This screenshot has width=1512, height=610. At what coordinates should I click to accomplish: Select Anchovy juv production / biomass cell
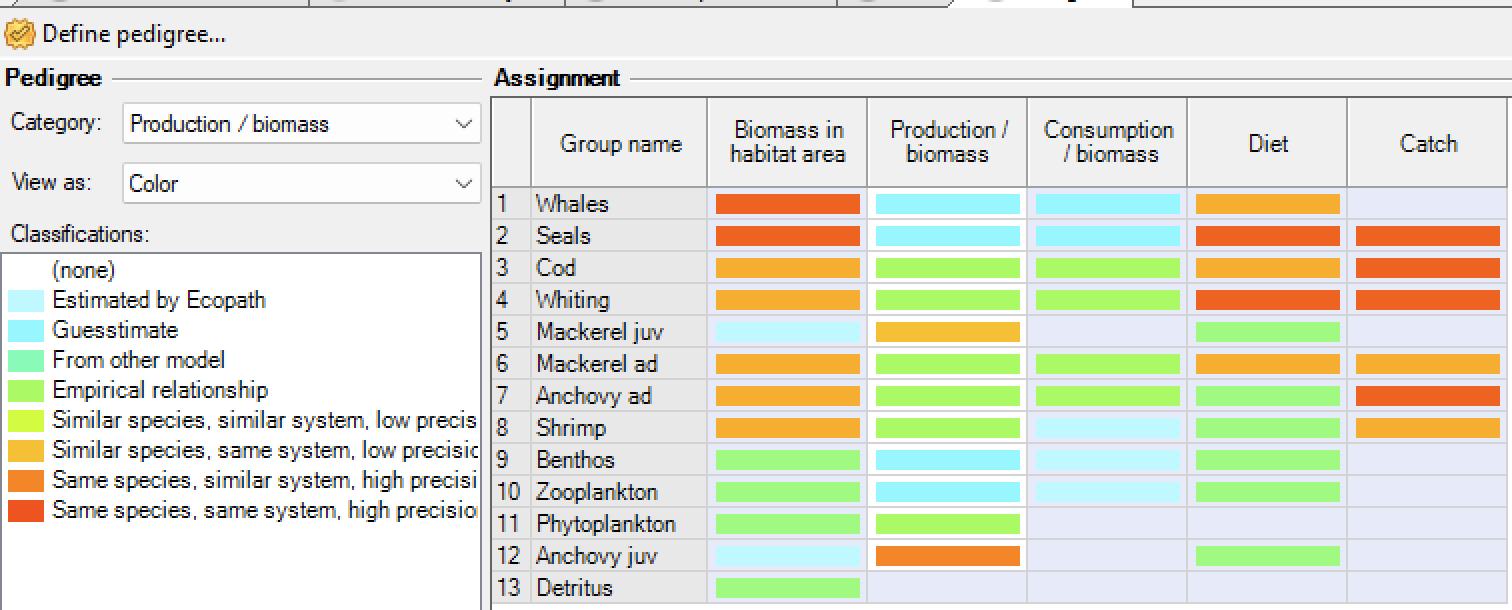pos(947,556)
